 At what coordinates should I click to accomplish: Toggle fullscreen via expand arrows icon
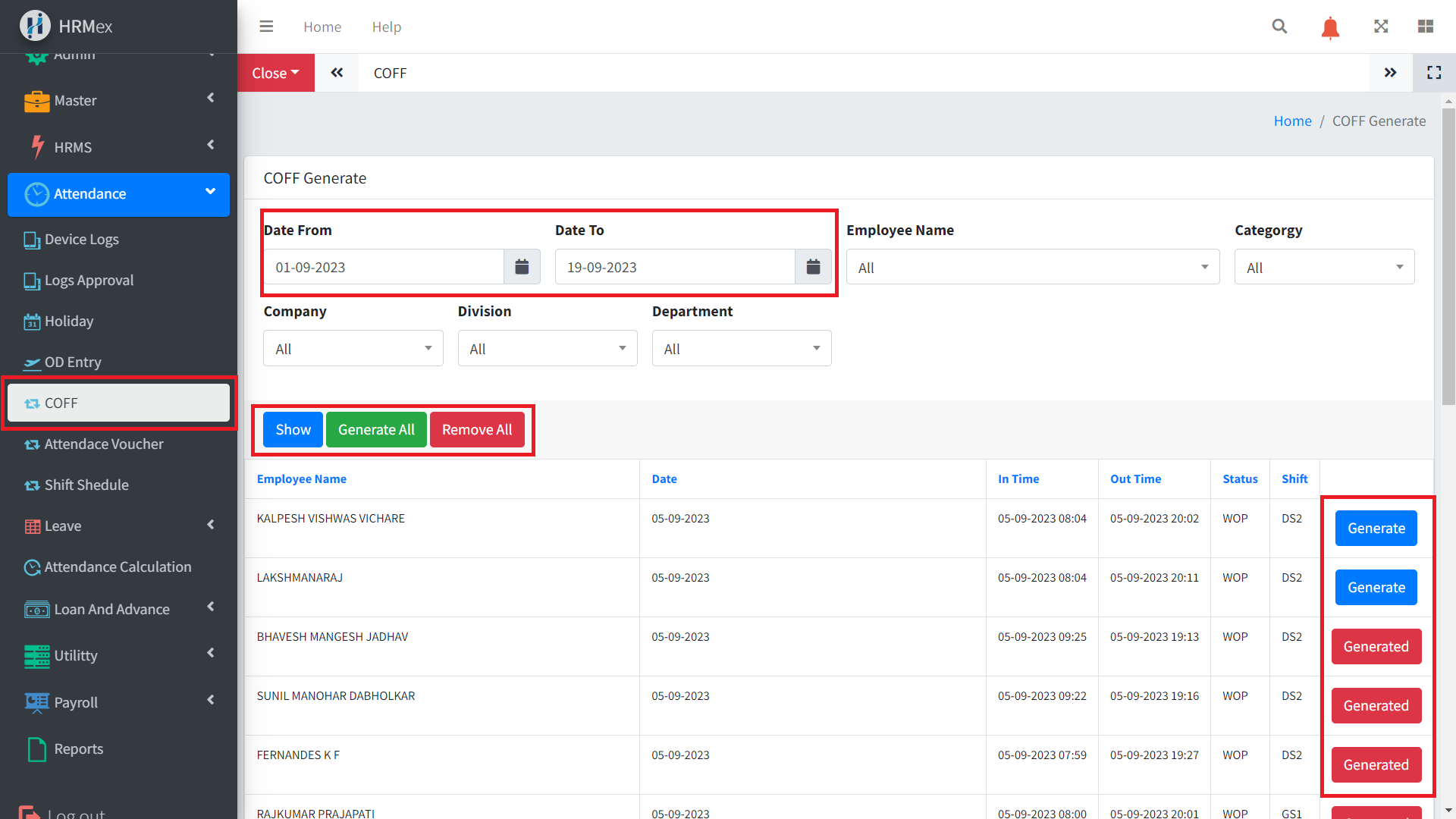click(1381, 27)
